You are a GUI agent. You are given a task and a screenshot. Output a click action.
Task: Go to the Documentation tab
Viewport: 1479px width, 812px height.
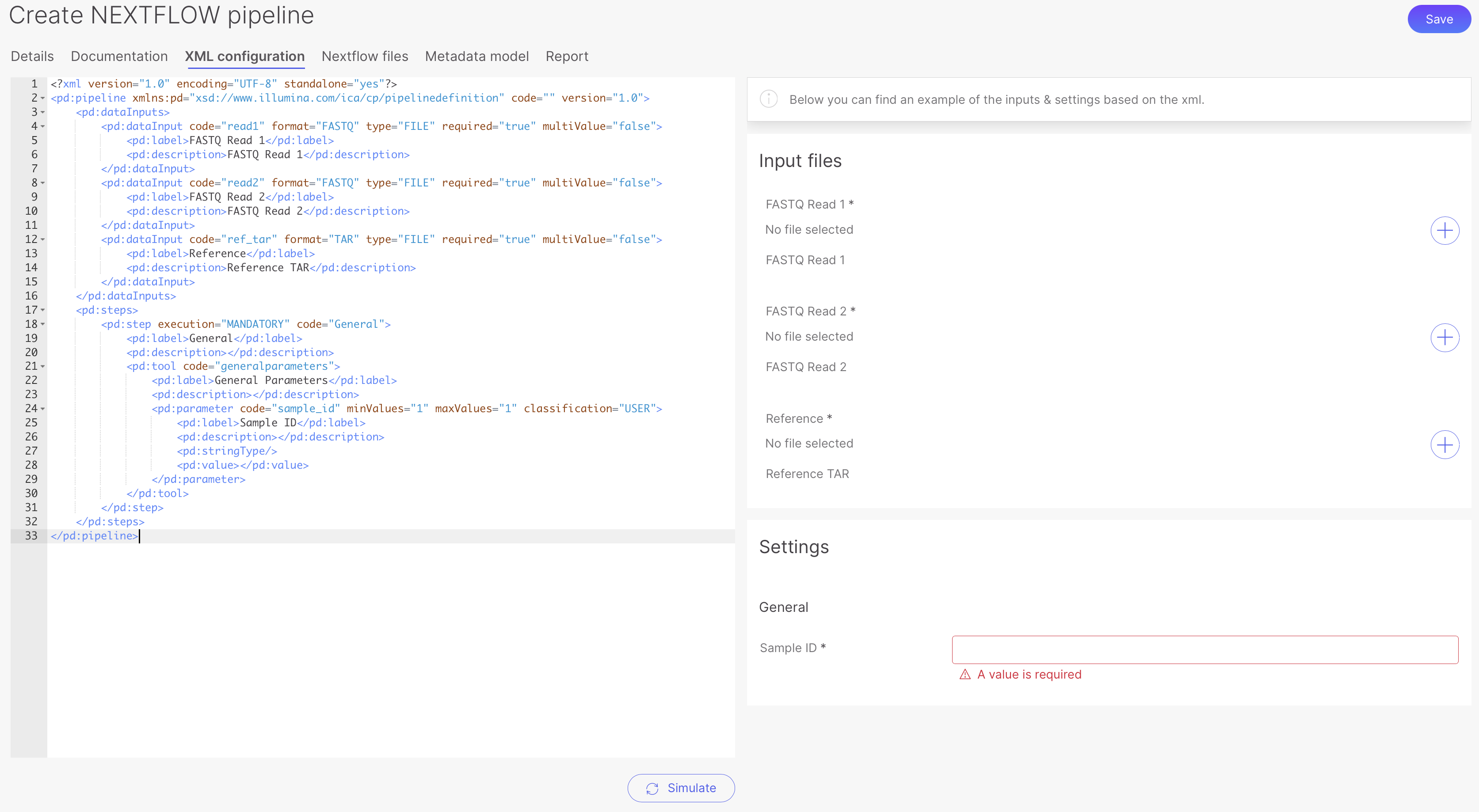(119, 56)
